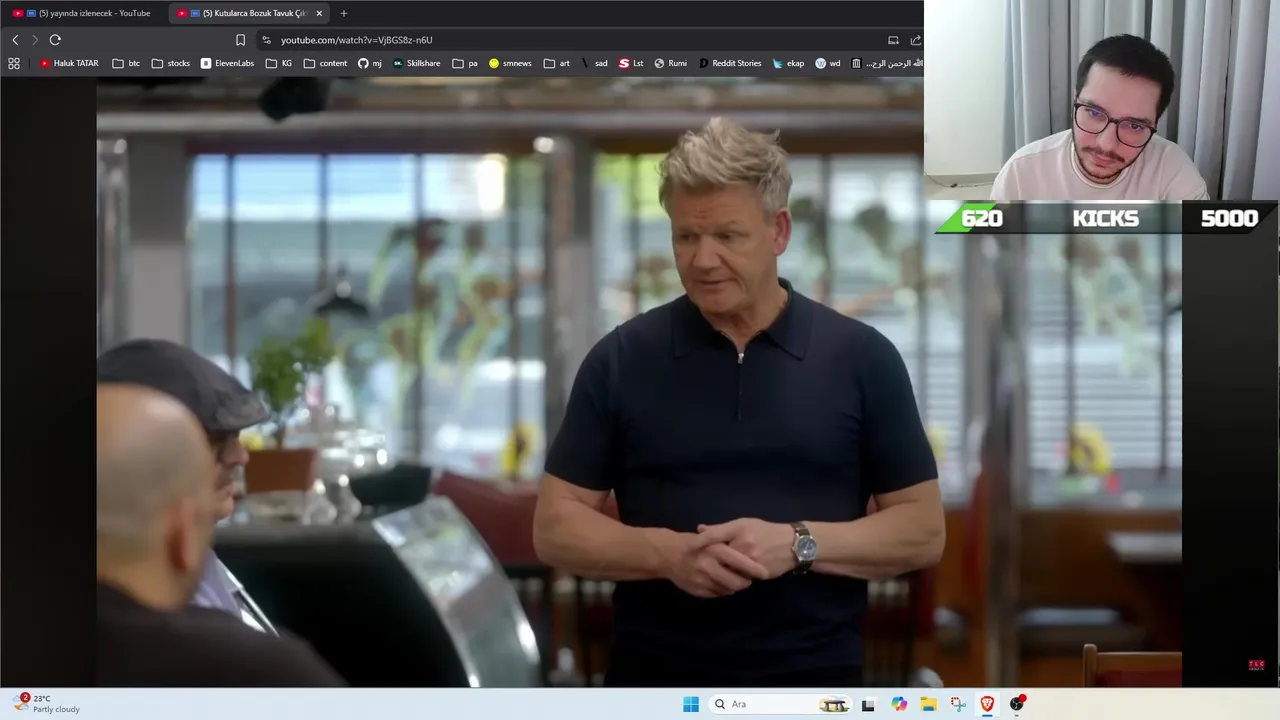Open the Haluk TATAR bookmark
This screenshot has height=720, width=1280.
[69, 63]
